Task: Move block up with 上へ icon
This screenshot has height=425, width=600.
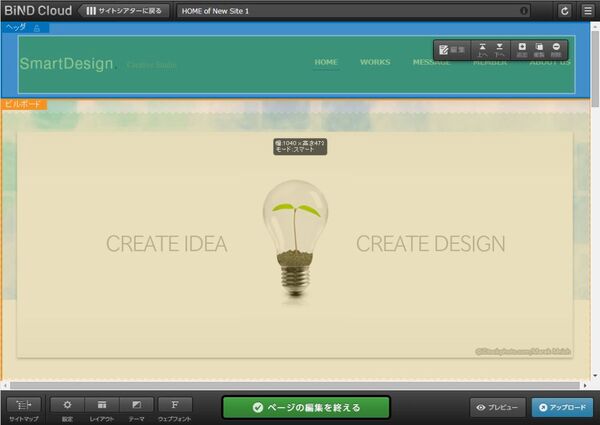Action: (x=483, y=49)
